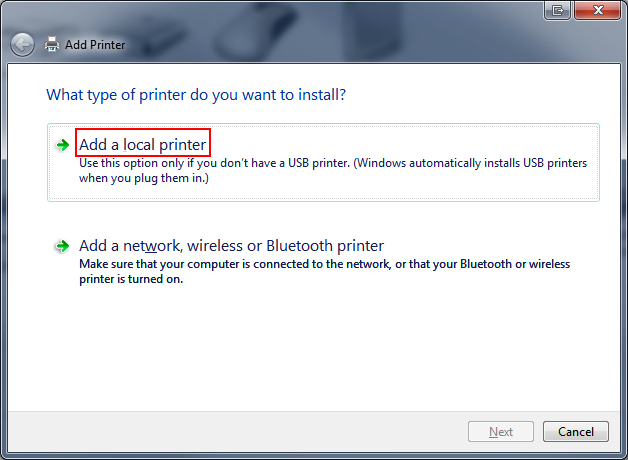
Task: Click the 'when you plug them in' line
Action: [144, 178]
